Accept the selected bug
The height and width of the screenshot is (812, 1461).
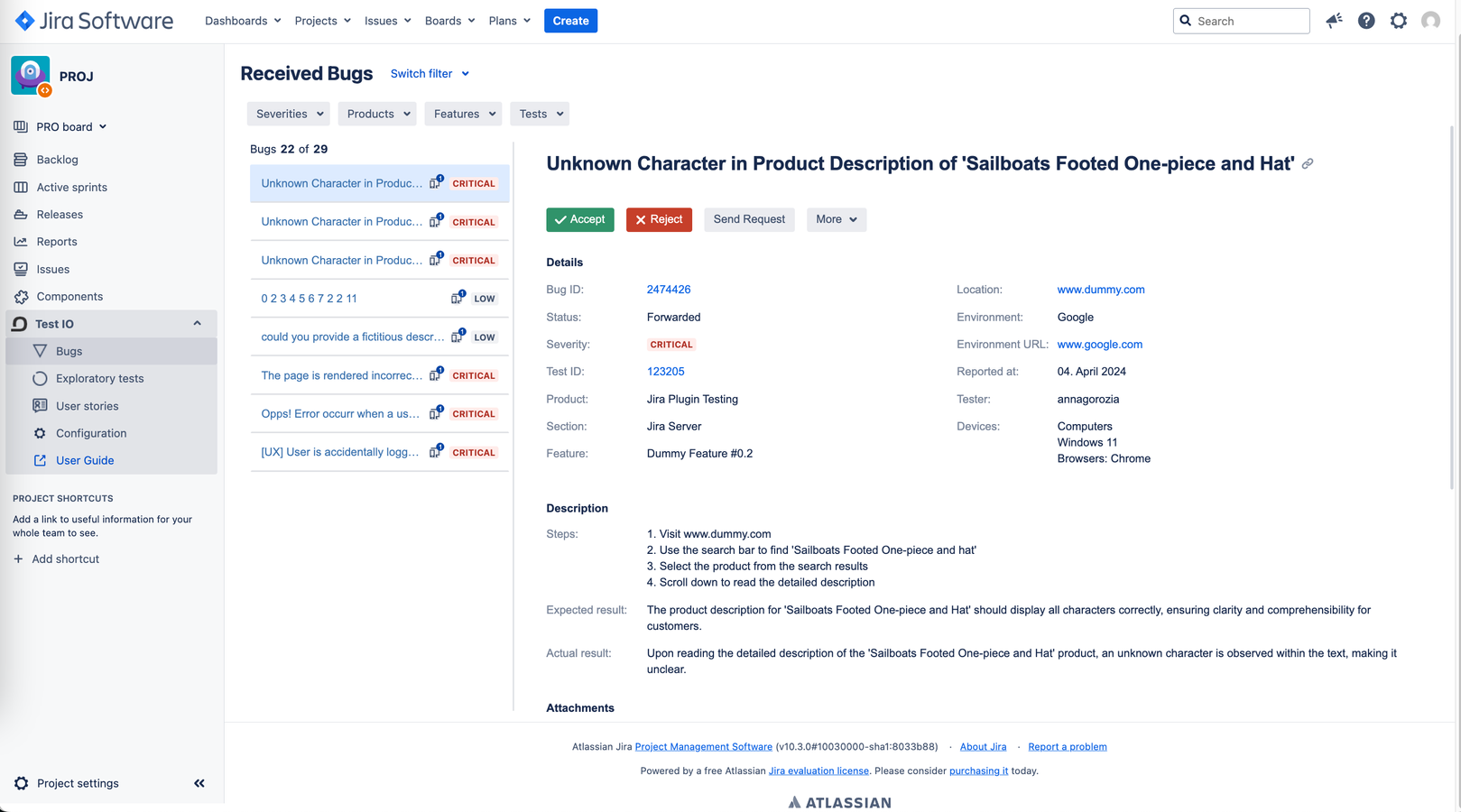[x=580, y=219]
